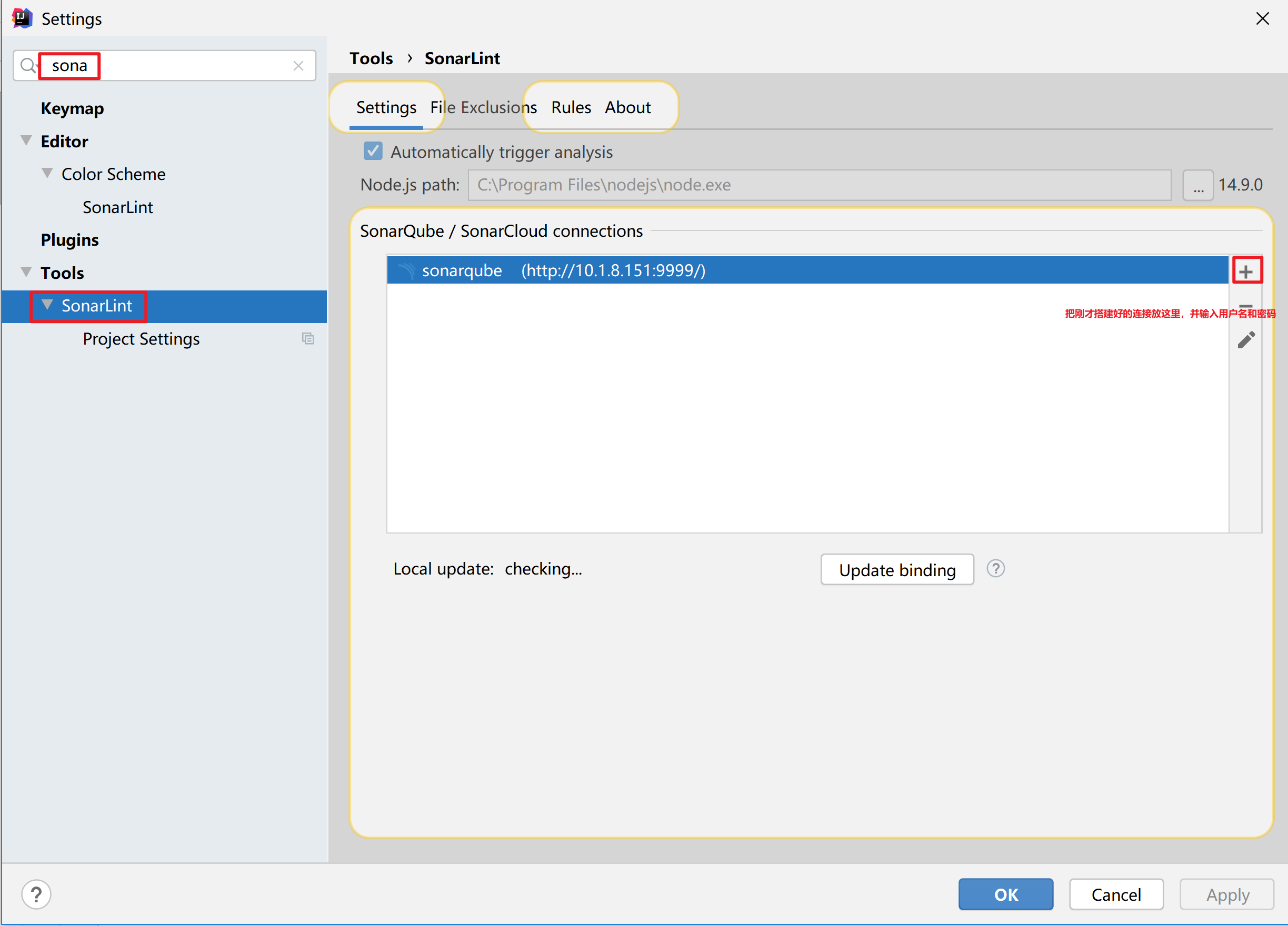1288x926 pixels.
Task: Click the plus icon to add connection
Action: (1246, 271)
